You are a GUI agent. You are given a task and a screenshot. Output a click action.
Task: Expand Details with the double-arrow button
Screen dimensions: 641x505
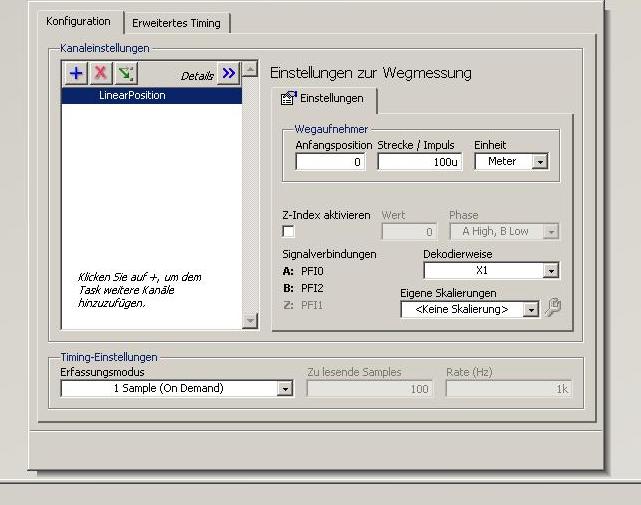coord(228,74)
